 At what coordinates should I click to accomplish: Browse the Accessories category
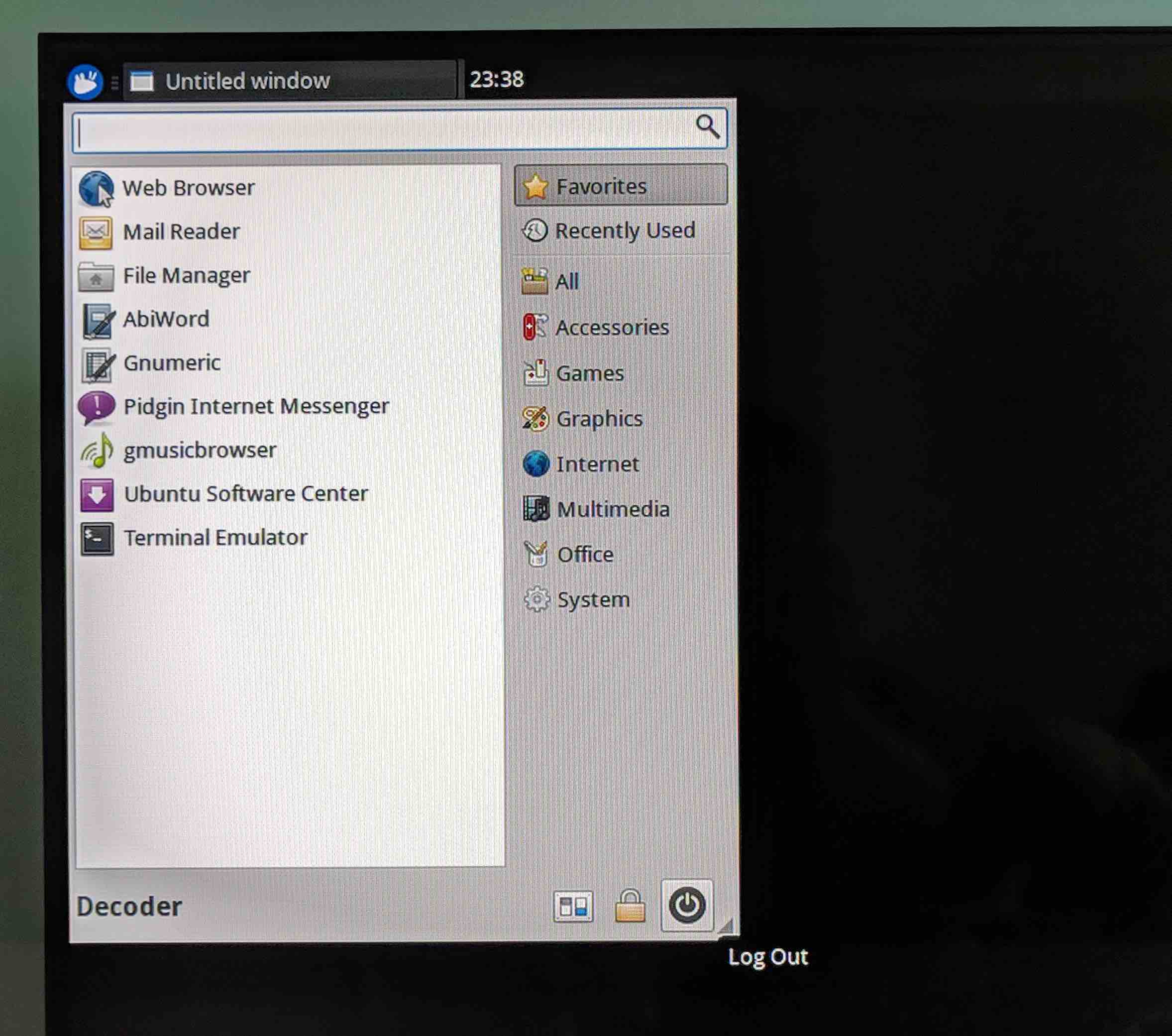pos(612,327)
